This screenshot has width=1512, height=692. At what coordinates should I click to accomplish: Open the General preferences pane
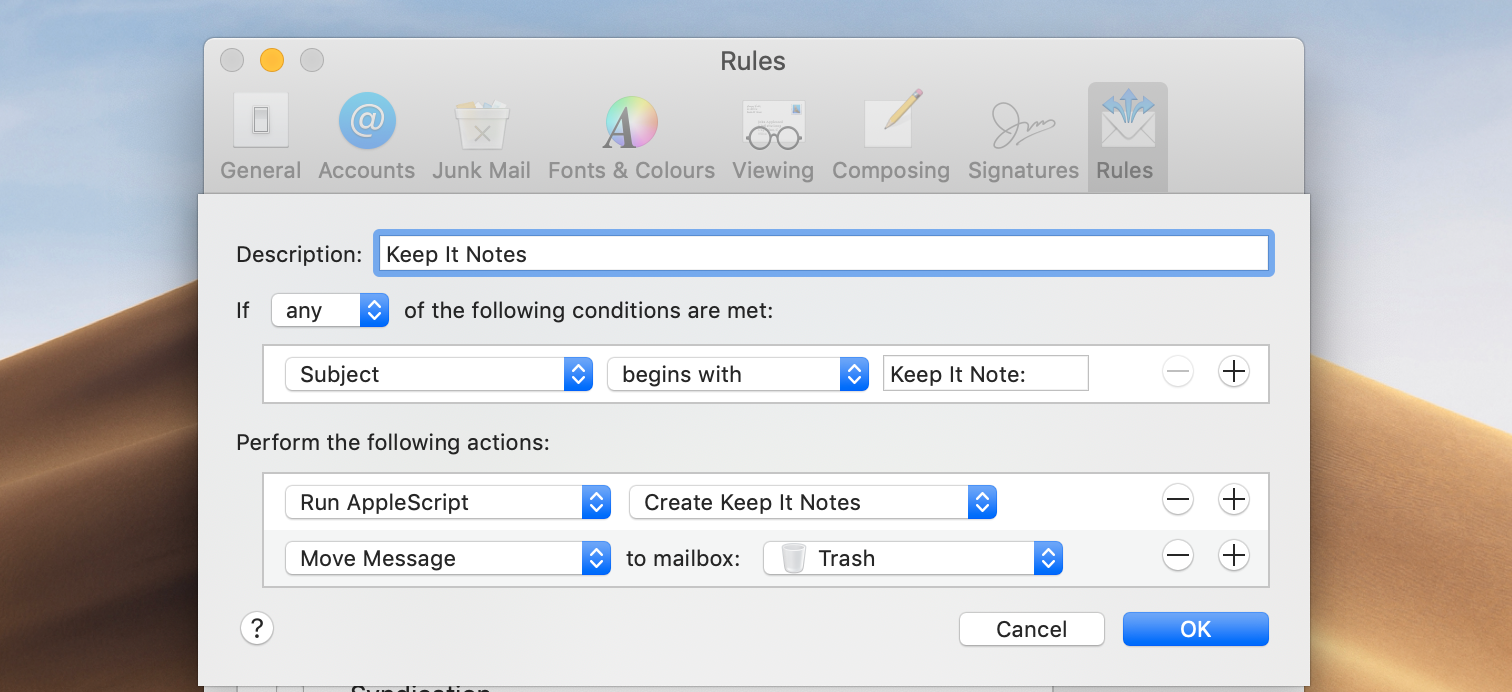coord(260,138)
